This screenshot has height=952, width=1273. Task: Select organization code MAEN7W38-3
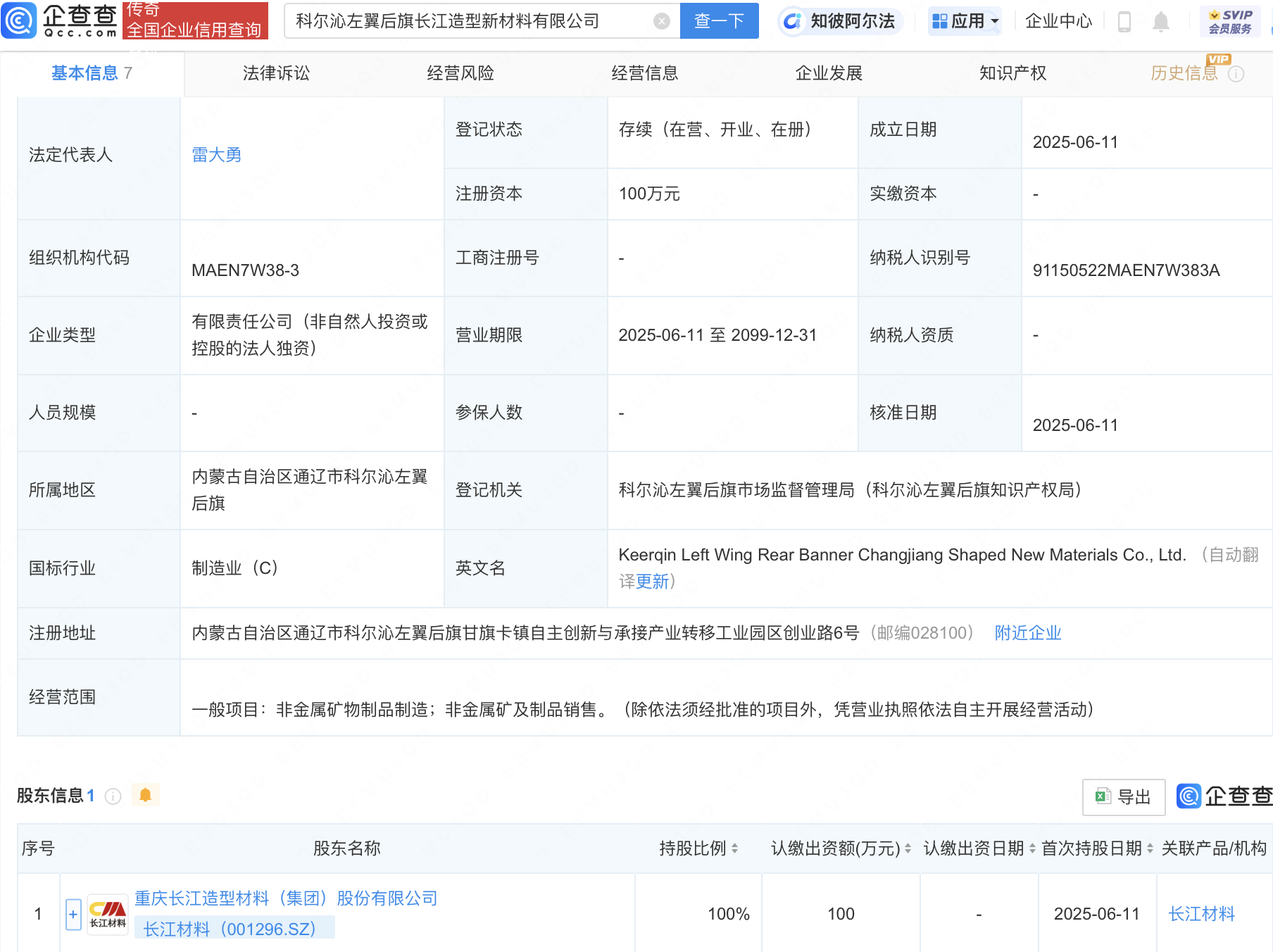[x=245, y=270]
